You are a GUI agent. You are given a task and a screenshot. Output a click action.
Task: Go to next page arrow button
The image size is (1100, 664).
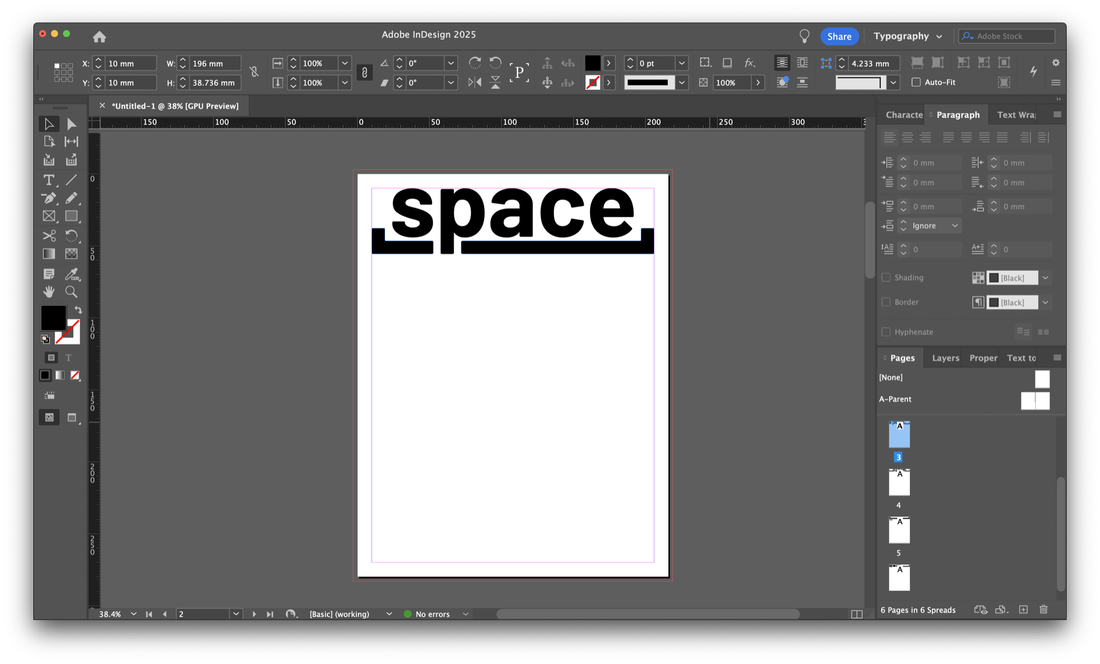[x=254, y=614]
